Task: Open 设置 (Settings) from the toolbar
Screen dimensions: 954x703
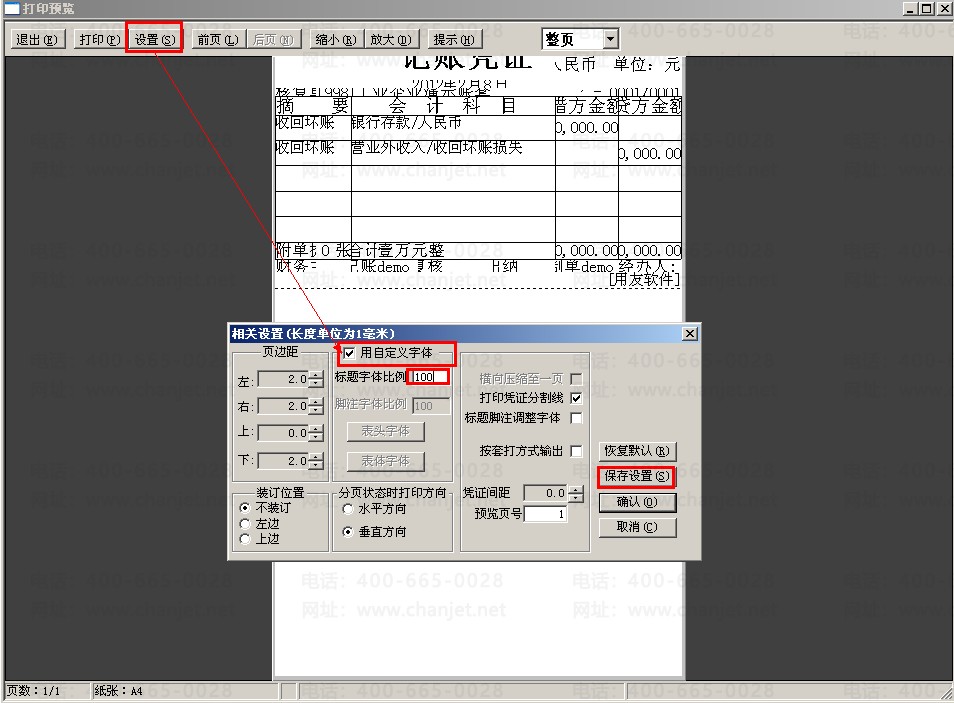Action: [155, 40]
